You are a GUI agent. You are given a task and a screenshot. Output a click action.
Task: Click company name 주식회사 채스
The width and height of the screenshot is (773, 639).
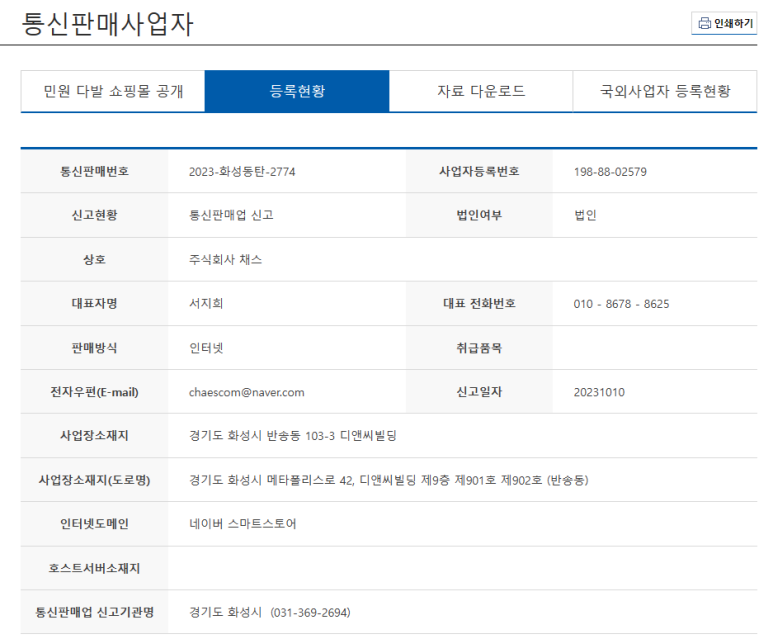(225, 259)
